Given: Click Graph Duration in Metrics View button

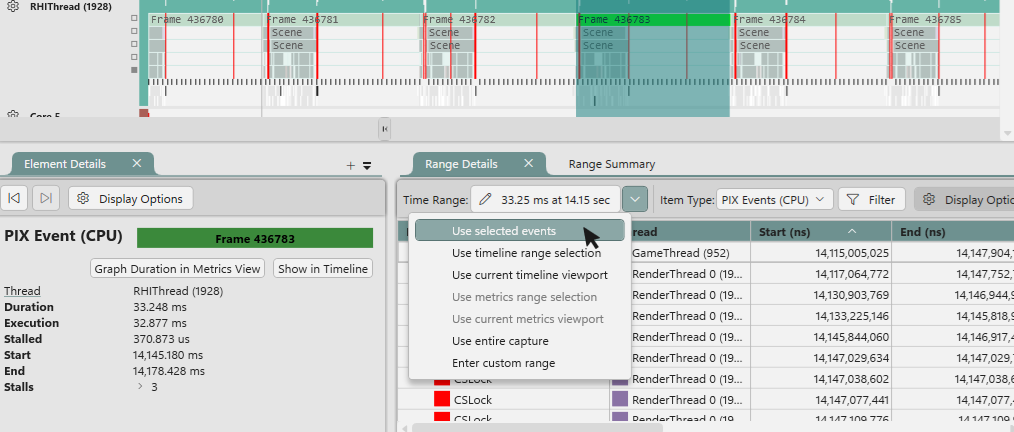Looking at the screenshot, I should pos(177,269).
